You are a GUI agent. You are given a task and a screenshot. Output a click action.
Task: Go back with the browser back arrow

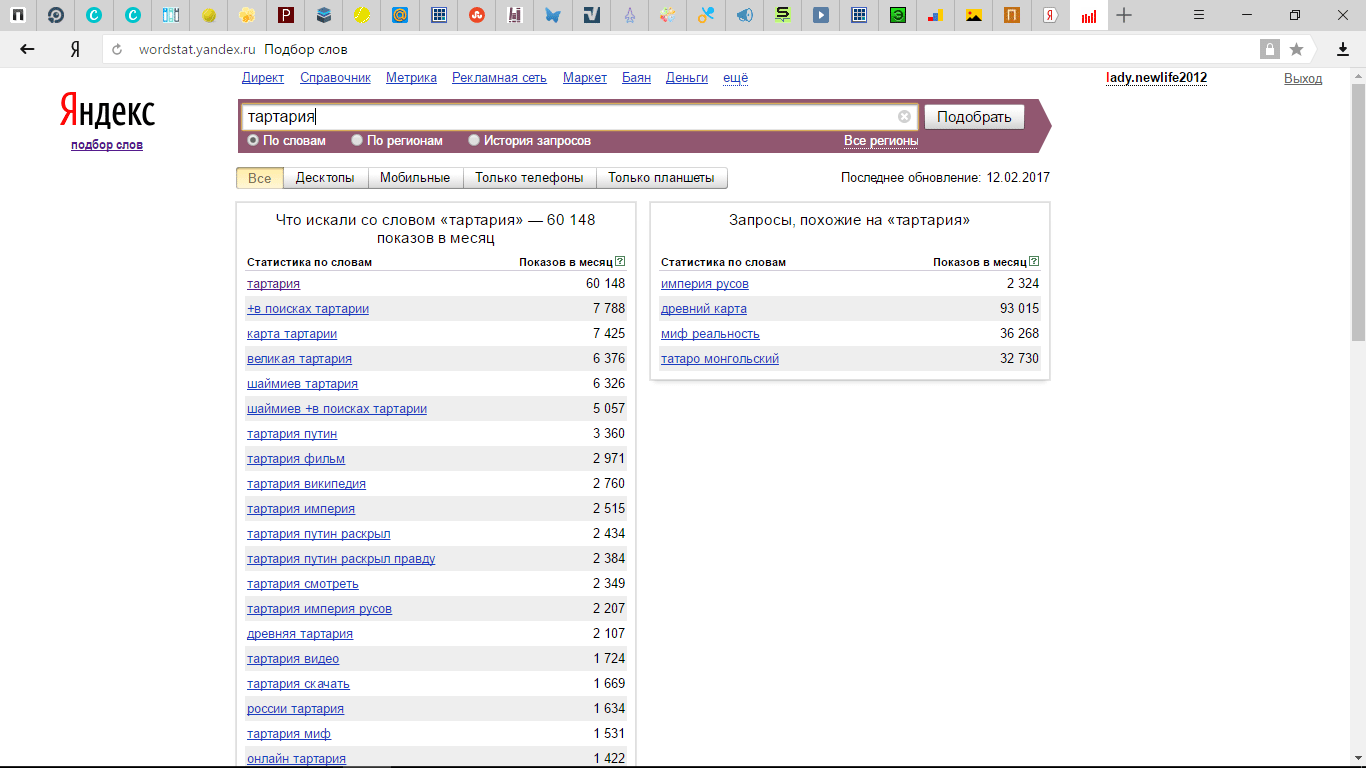pos(27,49)
